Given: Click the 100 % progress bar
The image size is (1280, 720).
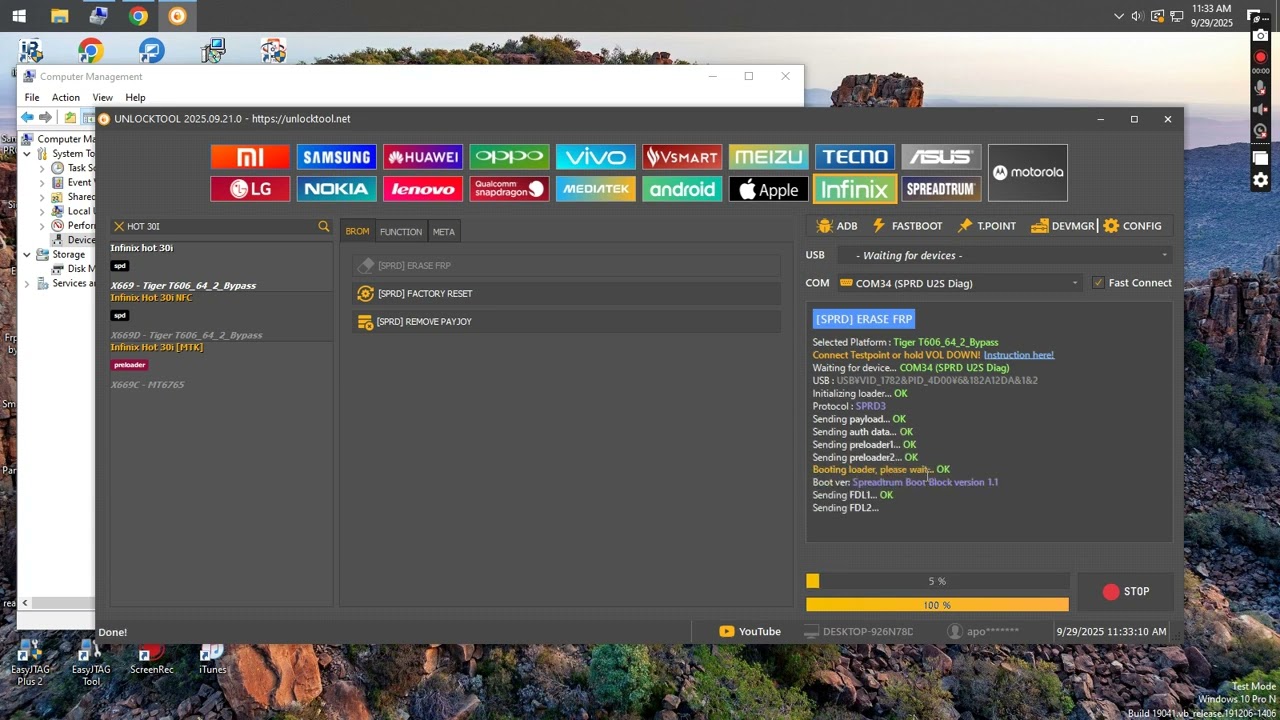Looking at the screenshot, I should (937, 605).
